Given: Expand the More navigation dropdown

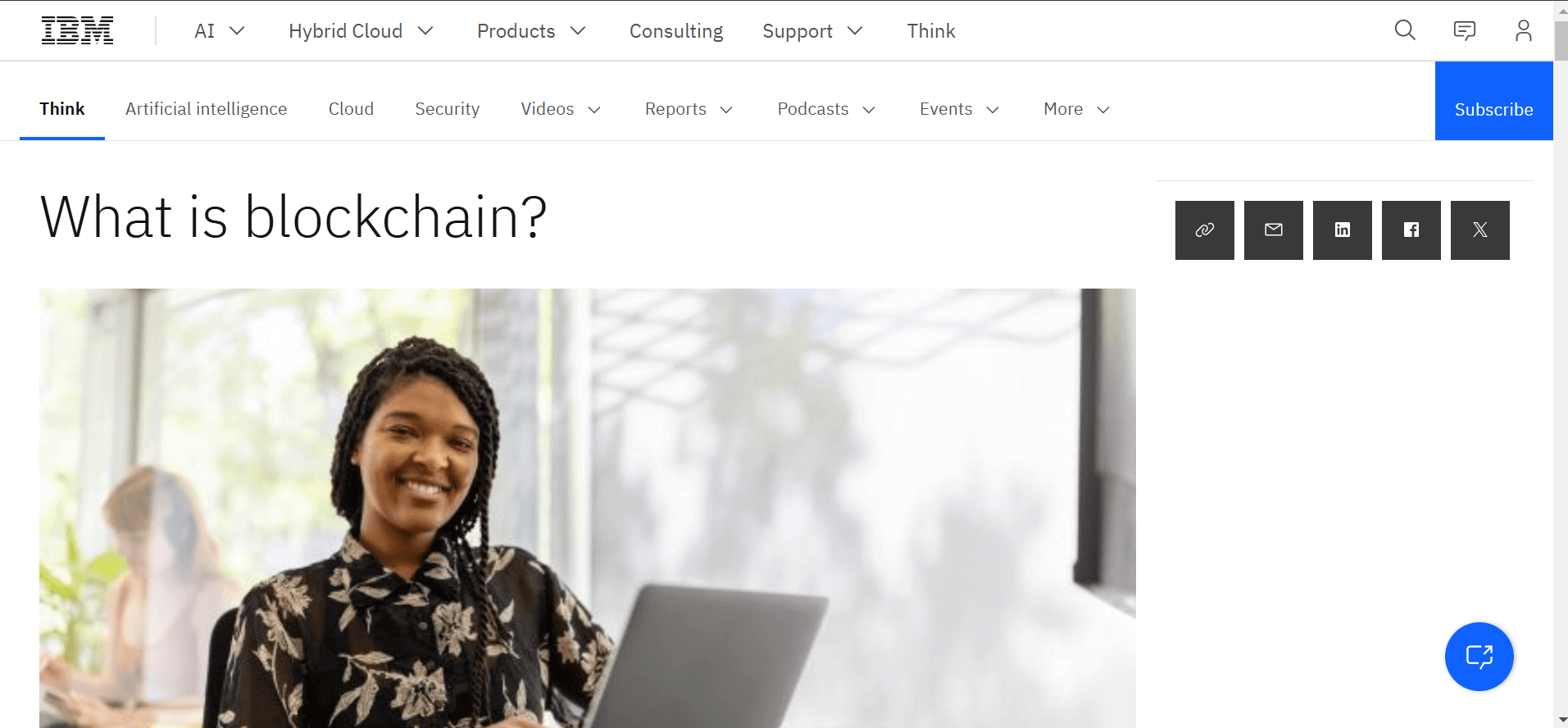Looking at the screenshot, I should click(1076, 109).
